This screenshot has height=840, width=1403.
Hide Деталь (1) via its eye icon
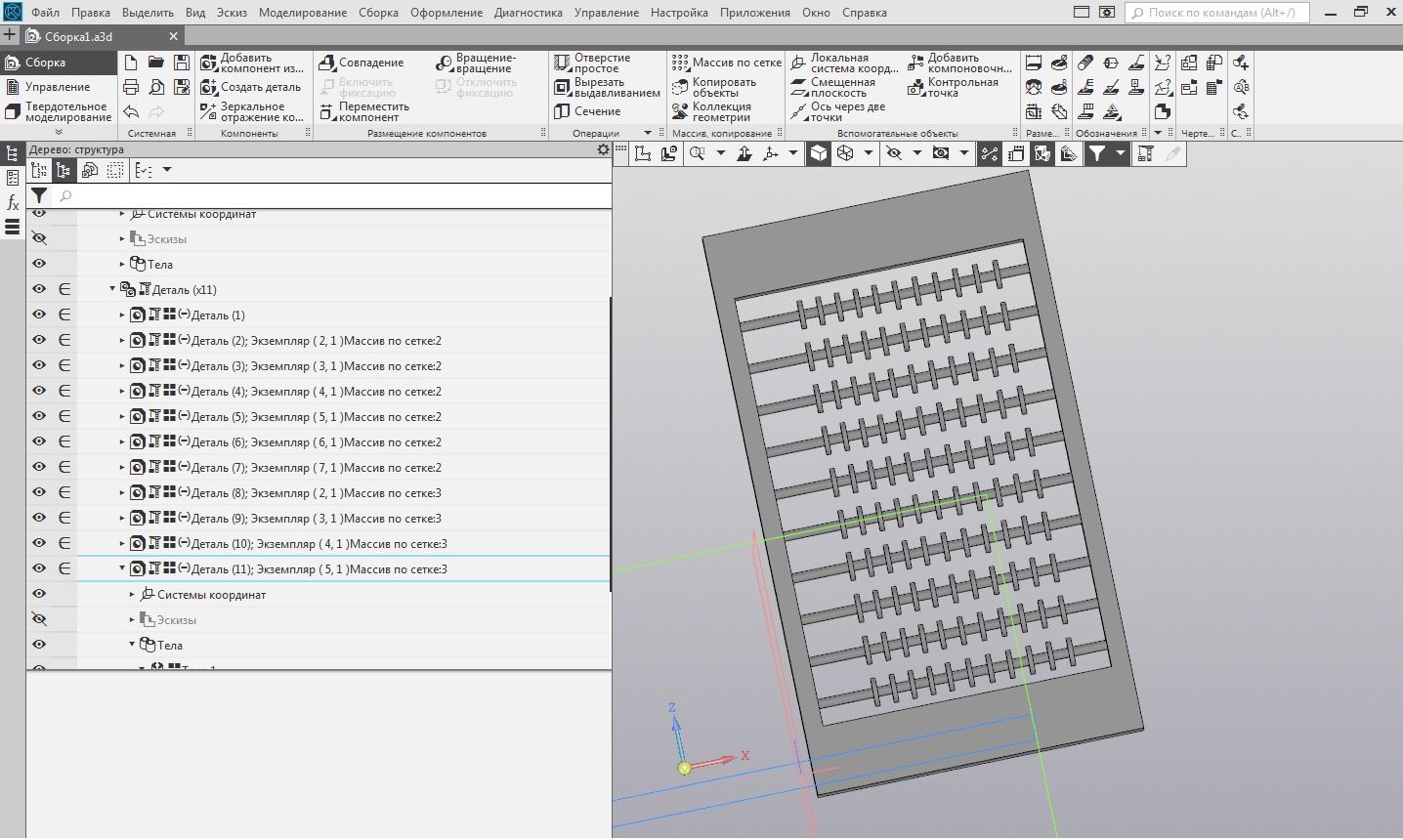click(x=39, y=315)
